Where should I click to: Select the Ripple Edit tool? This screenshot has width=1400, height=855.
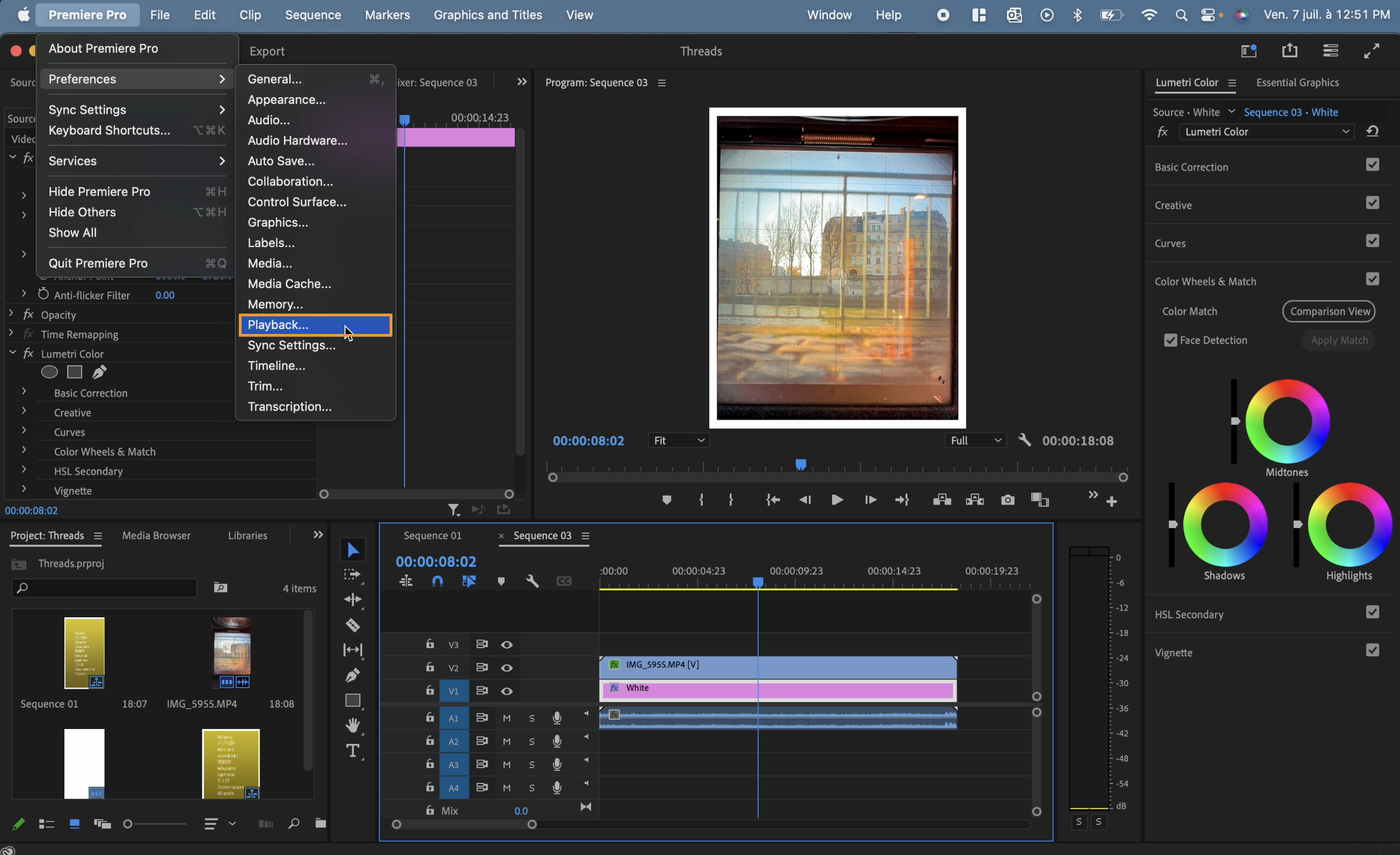[352, 600]
